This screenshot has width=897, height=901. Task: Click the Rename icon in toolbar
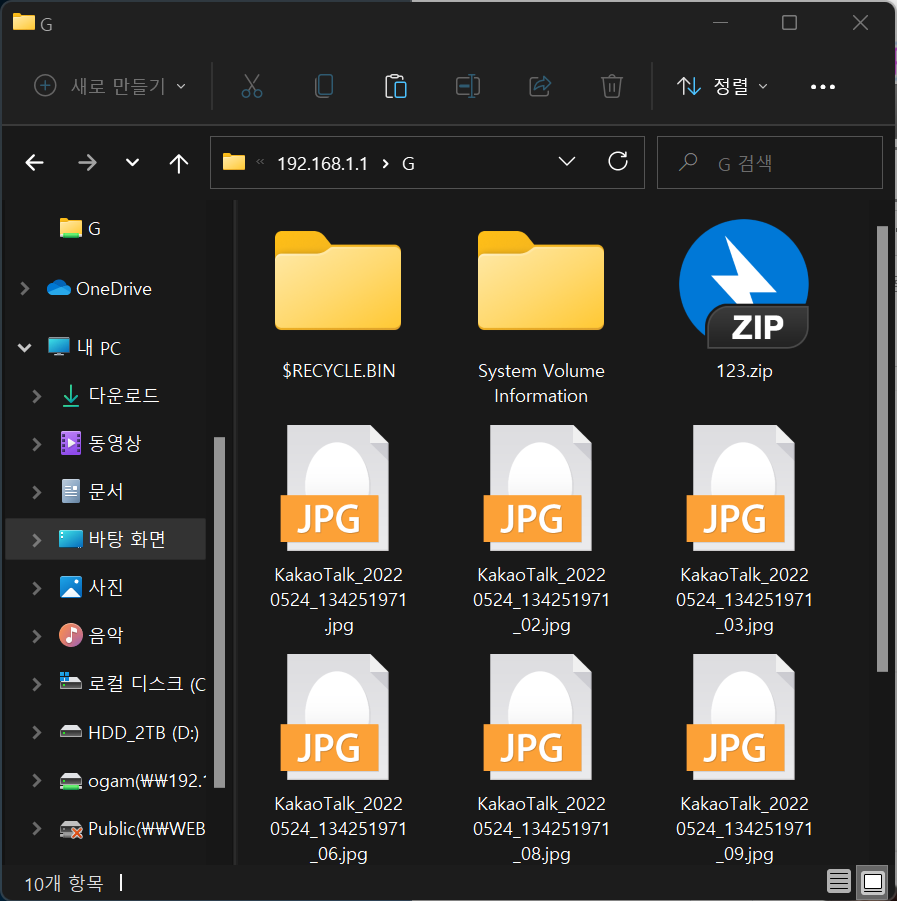tap(468, 87)
